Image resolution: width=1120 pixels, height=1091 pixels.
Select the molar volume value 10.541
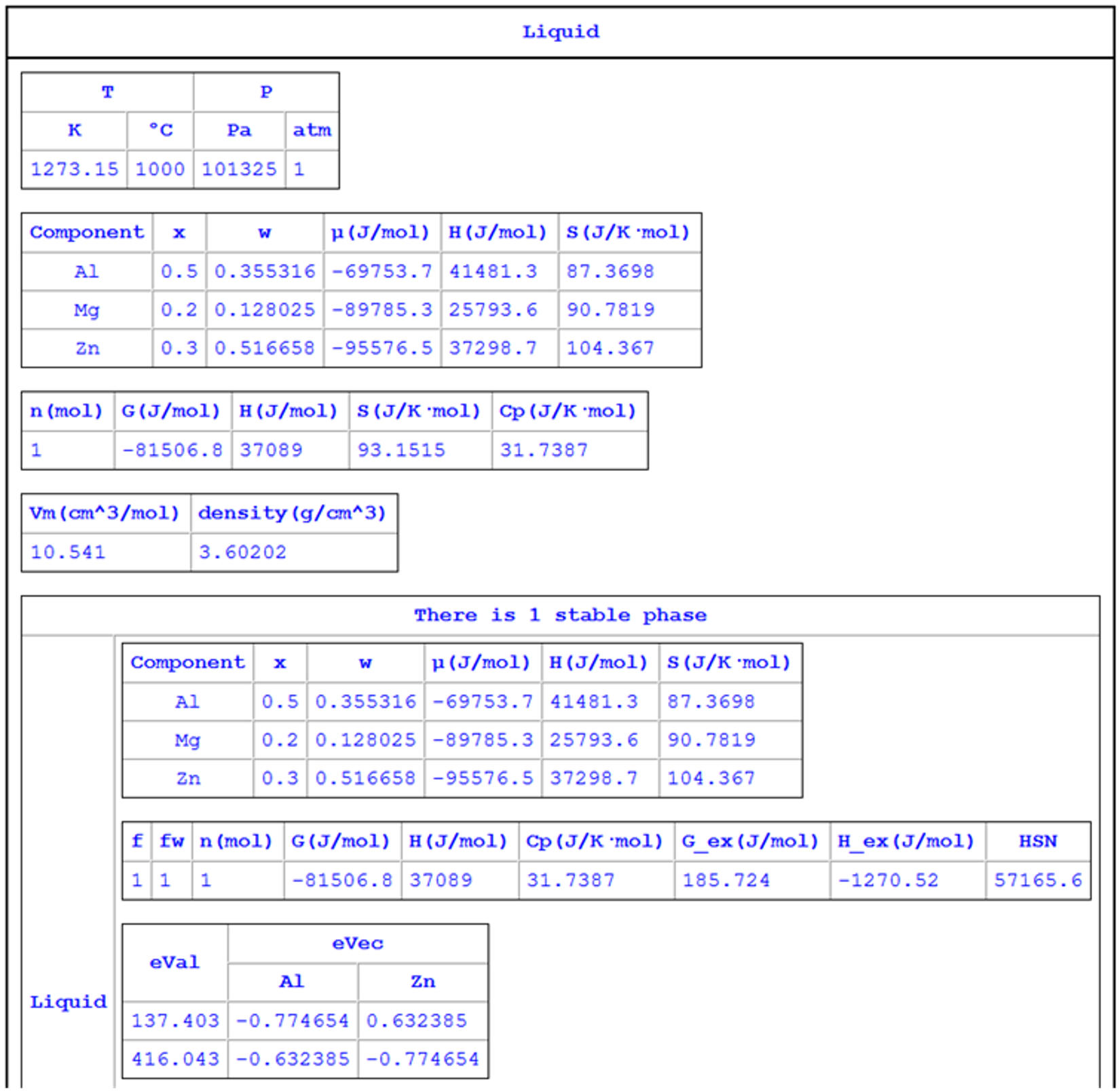[x=68, y=552]
